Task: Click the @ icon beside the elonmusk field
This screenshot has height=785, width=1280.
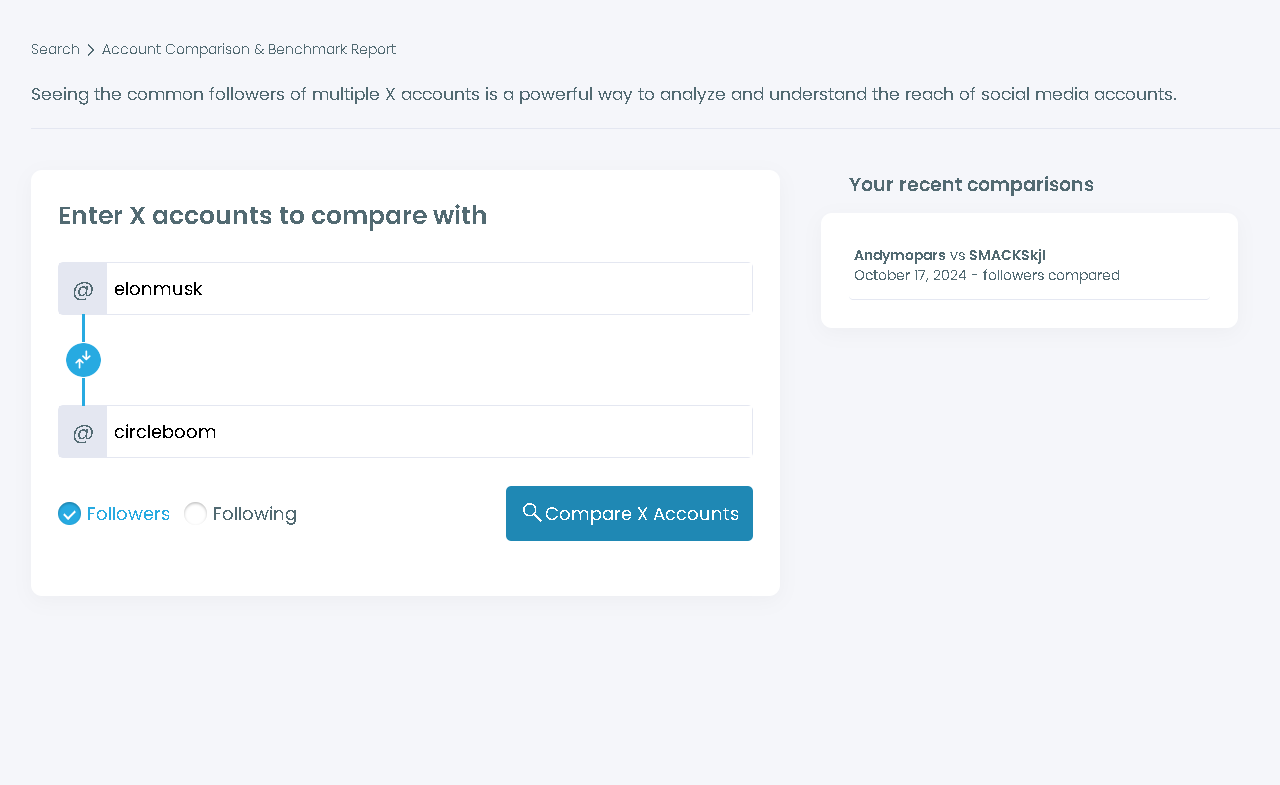Action: [x=82, y=288]
